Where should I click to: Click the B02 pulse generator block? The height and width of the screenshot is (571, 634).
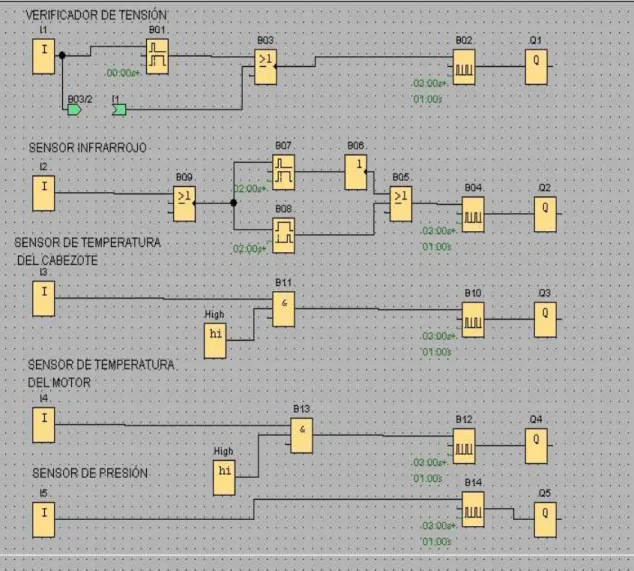[x=464, y=67]
